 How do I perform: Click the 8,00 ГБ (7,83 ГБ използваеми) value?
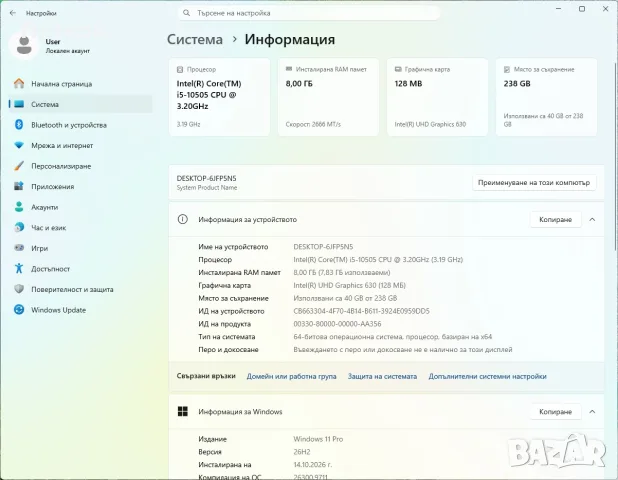pos(342,272)
